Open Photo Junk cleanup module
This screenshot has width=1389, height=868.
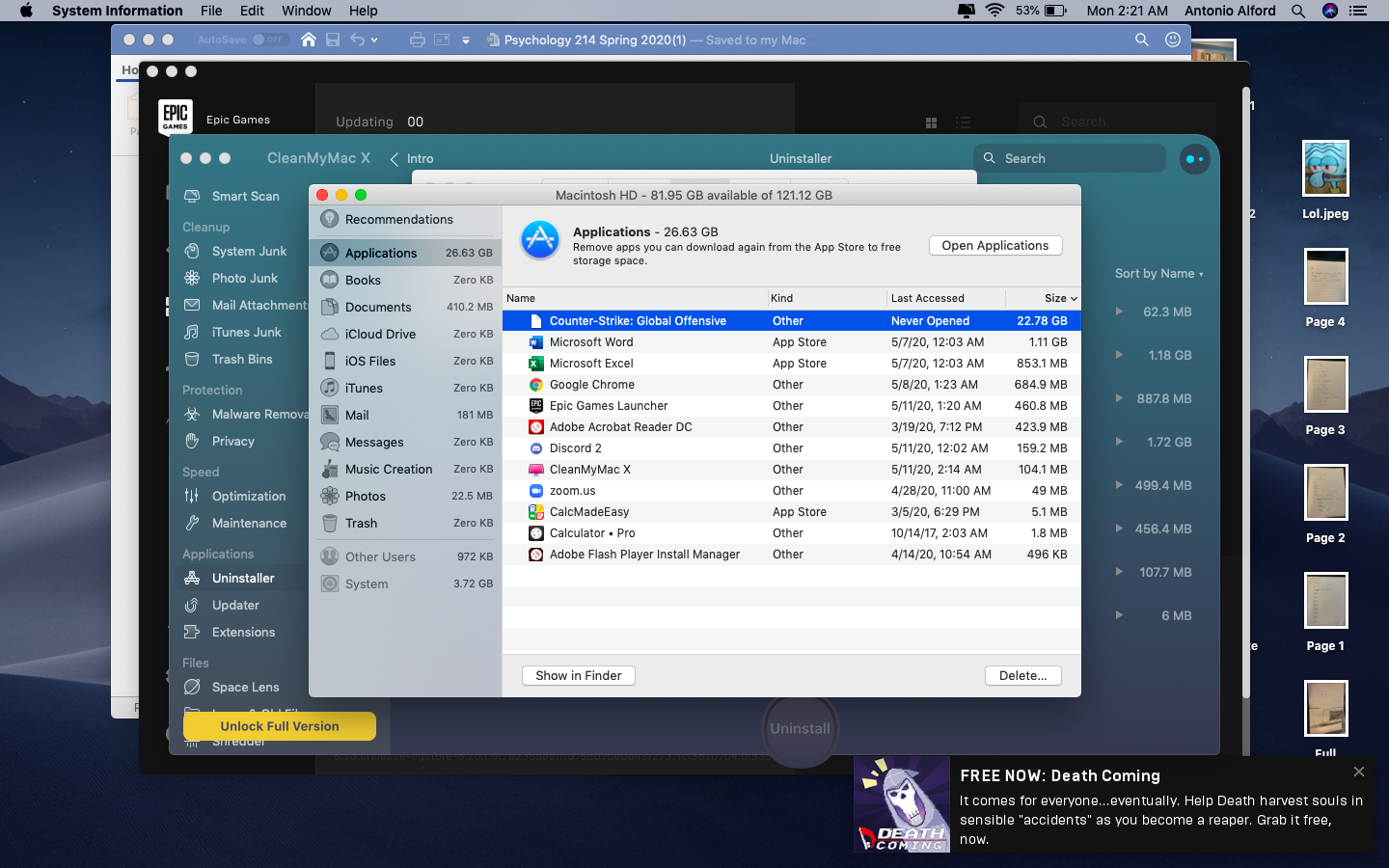[x=231, y=278]
